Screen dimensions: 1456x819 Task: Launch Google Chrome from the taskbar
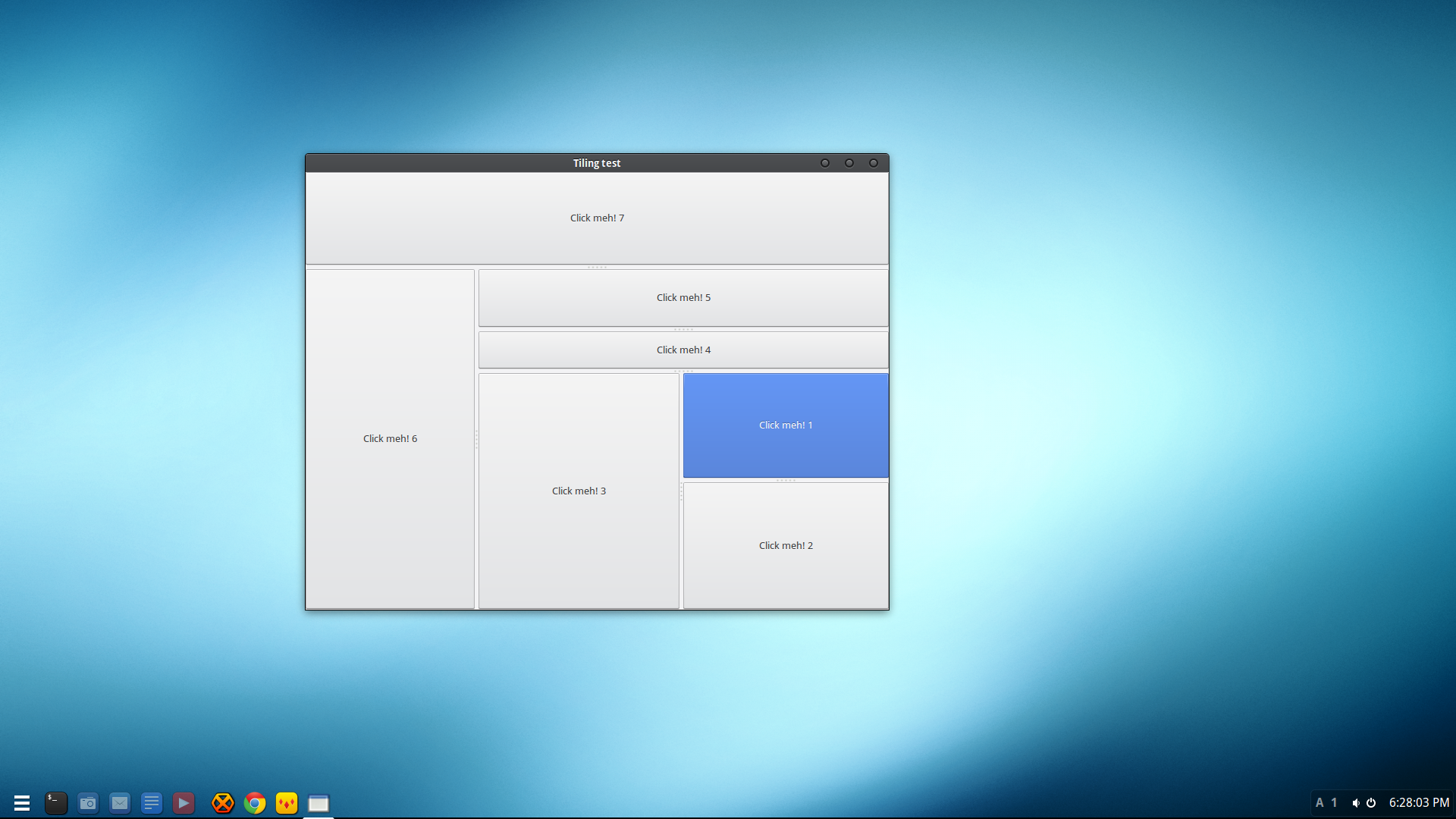255,803
